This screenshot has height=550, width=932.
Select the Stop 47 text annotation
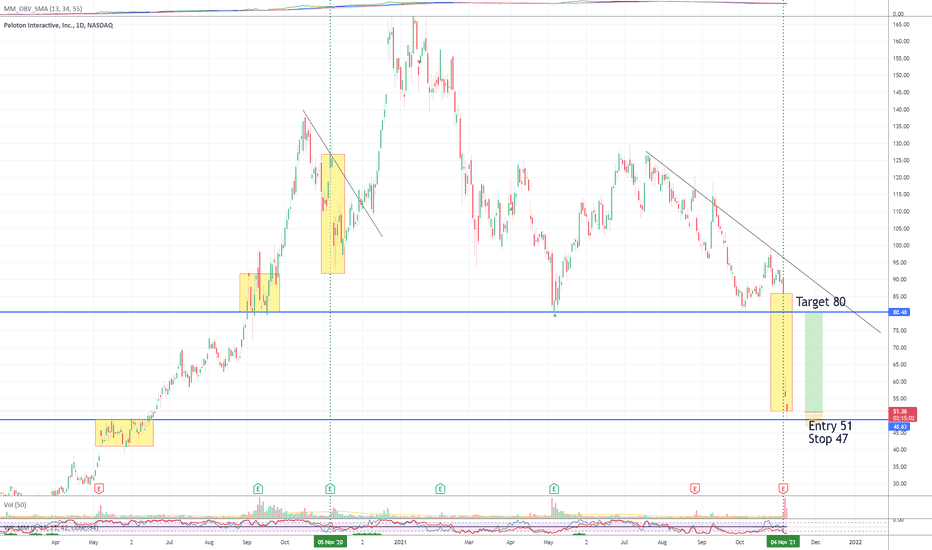click(828, 439)
